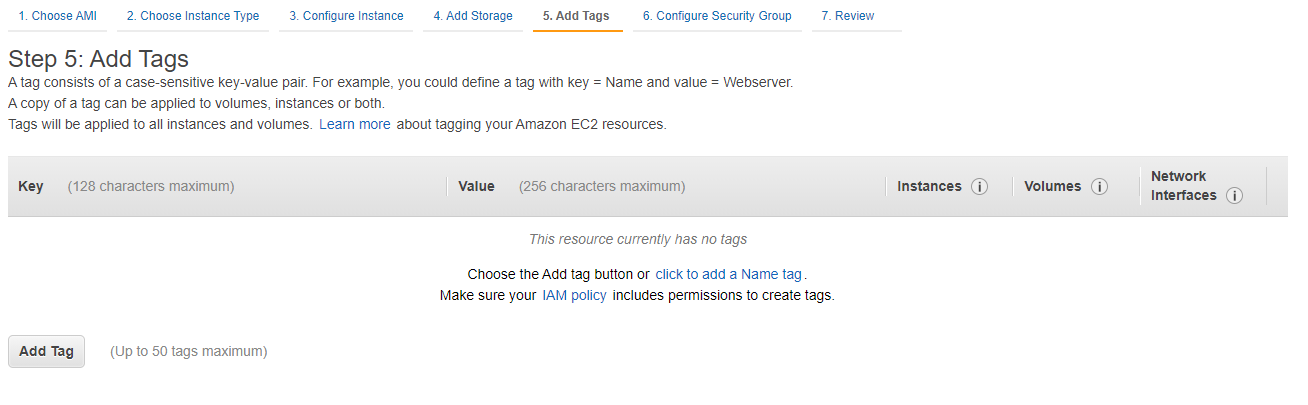Click the Step 5: Add Tags heading
Image resolution: width=1308 pixels, height=405 pixels.
pyautogui.click(x=98, y=58)
